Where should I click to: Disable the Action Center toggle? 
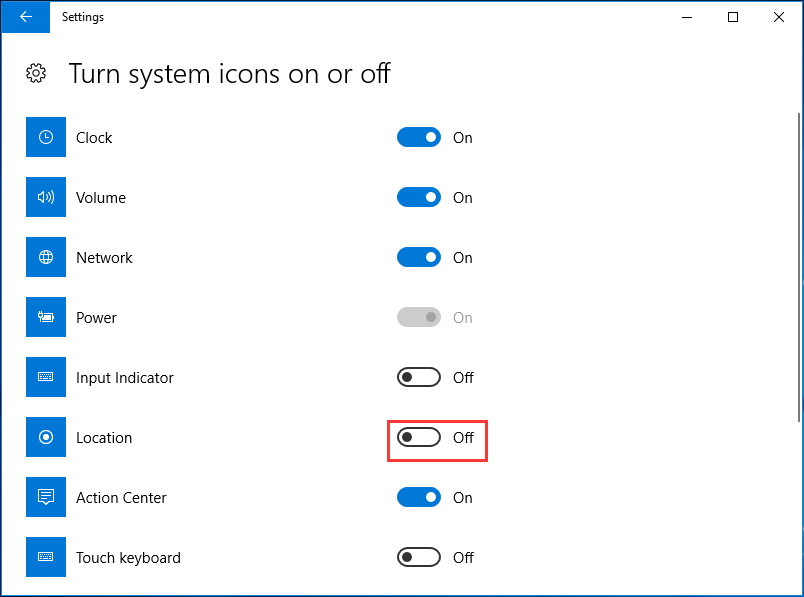pyautogui.click(x=419, y=497)
